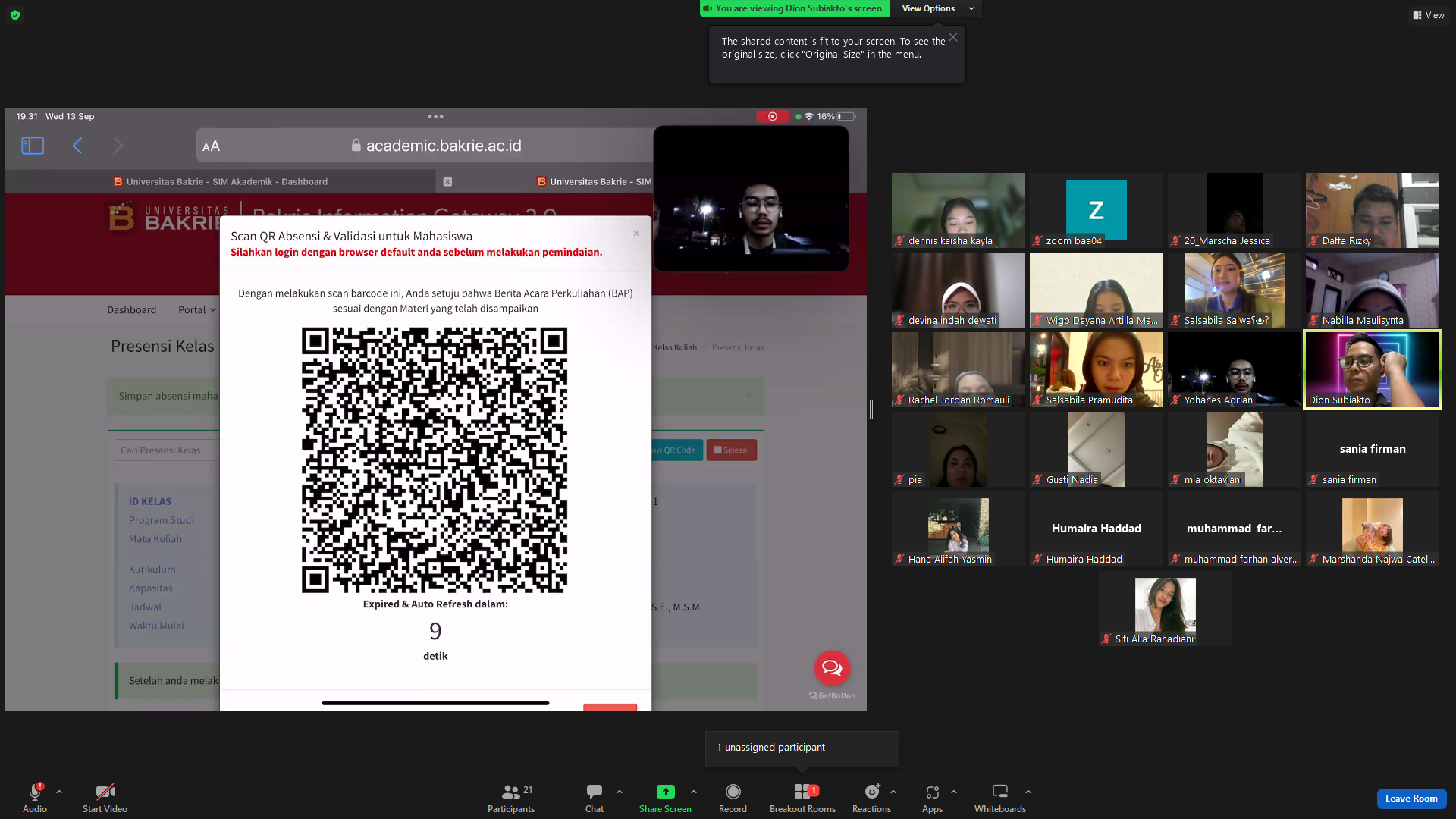Open Whiteboards
1456x819 pixels.
[1000, 798]
